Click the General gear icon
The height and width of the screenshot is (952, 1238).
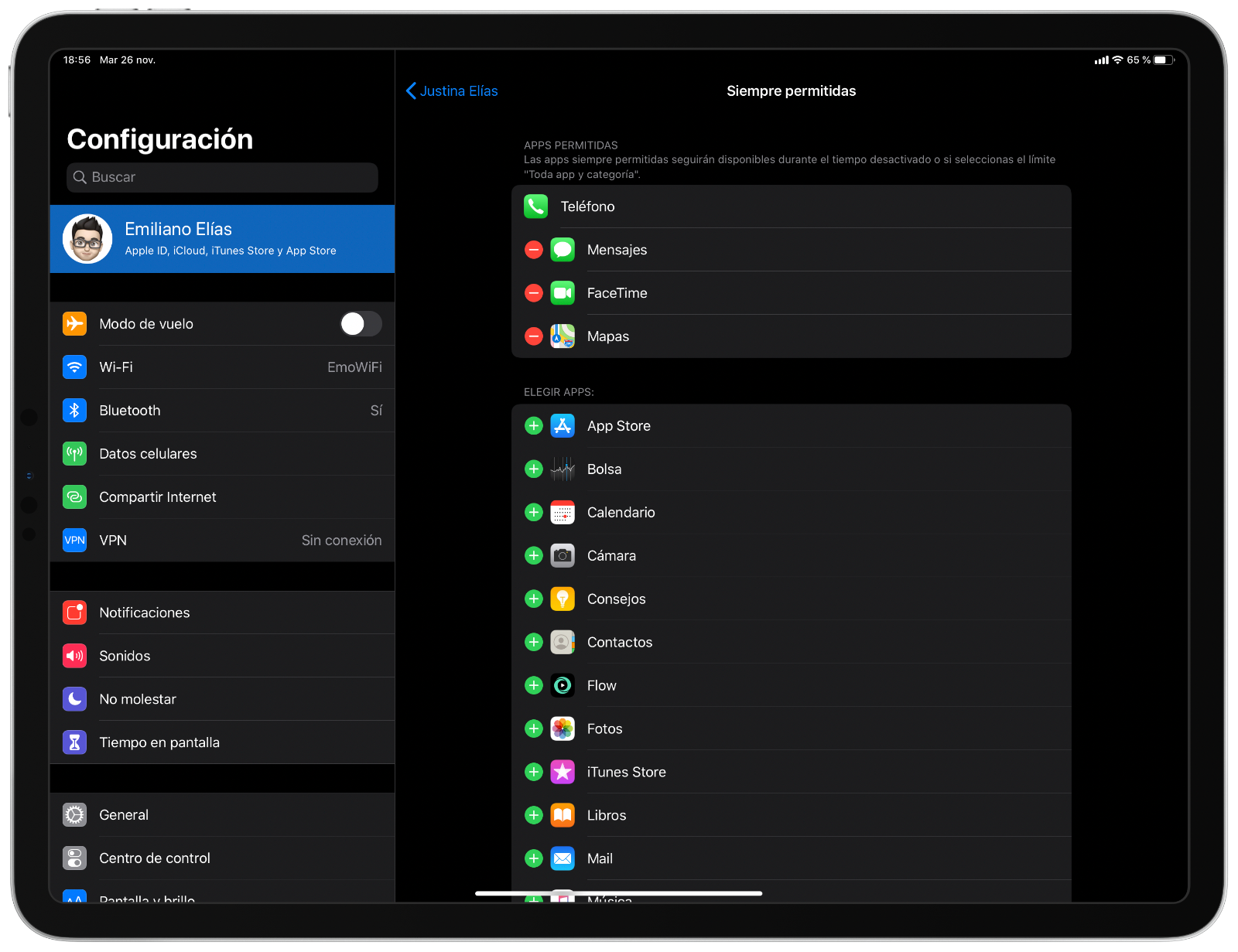pyautogui.click(x=74, y=815)
